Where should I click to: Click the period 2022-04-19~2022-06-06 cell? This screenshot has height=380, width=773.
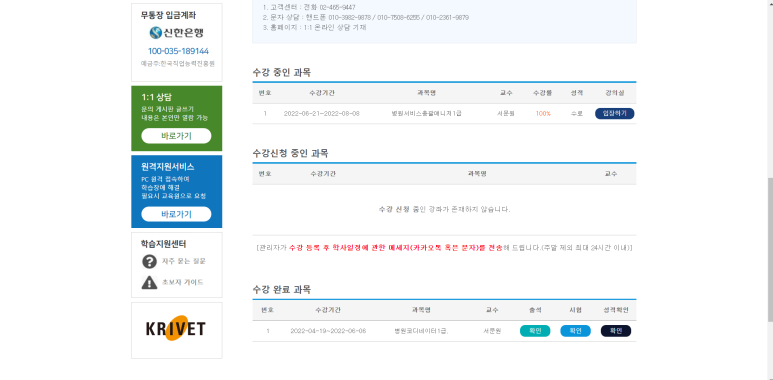328,331
